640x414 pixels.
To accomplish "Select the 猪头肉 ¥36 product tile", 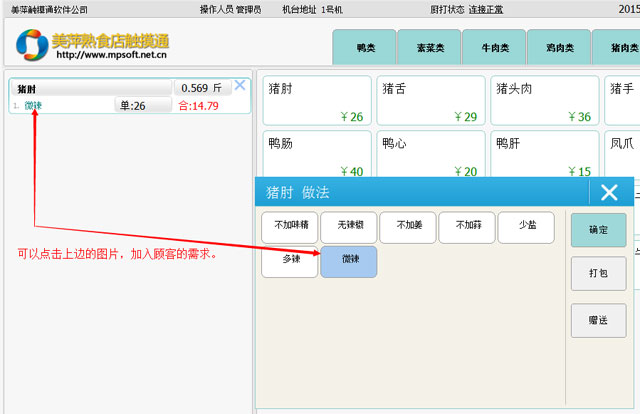I will pos(543,101).
